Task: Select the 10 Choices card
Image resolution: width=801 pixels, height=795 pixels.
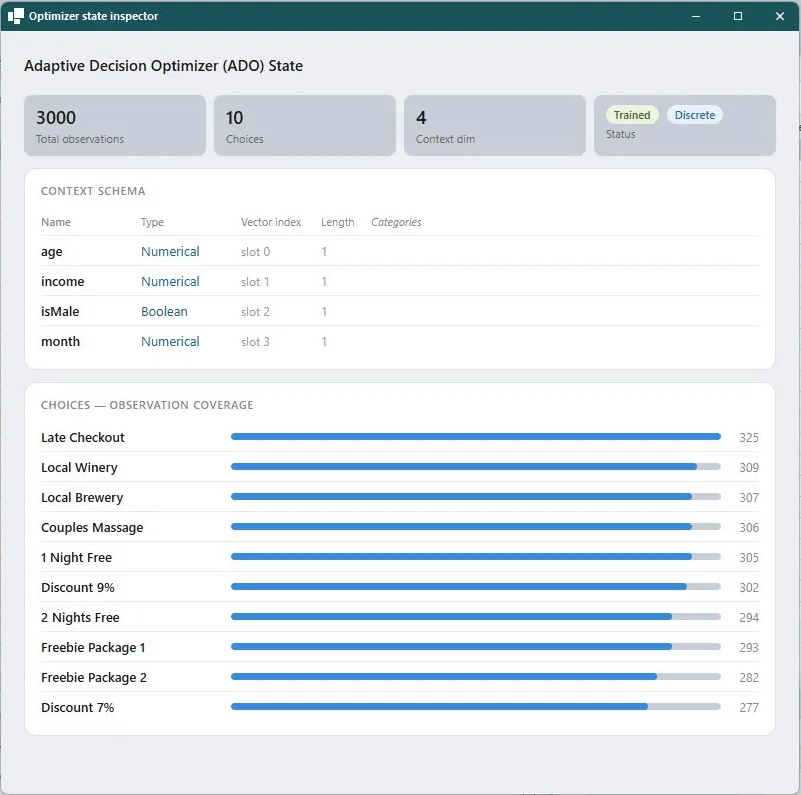Action: coord(305,125)
